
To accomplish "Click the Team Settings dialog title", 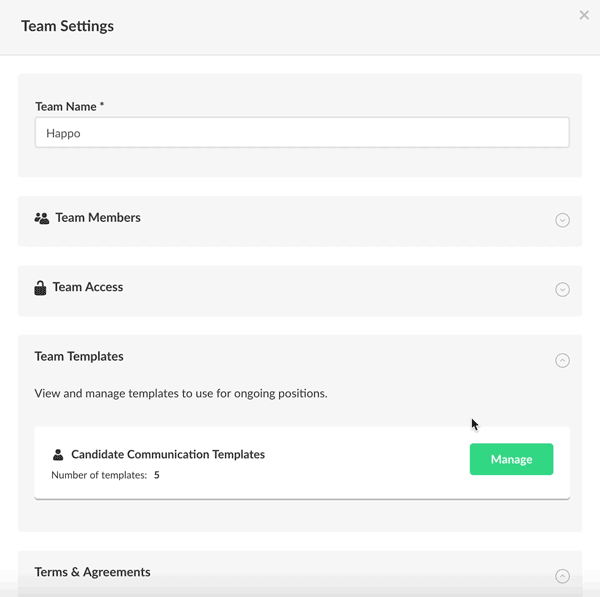I will coord(67,26).
